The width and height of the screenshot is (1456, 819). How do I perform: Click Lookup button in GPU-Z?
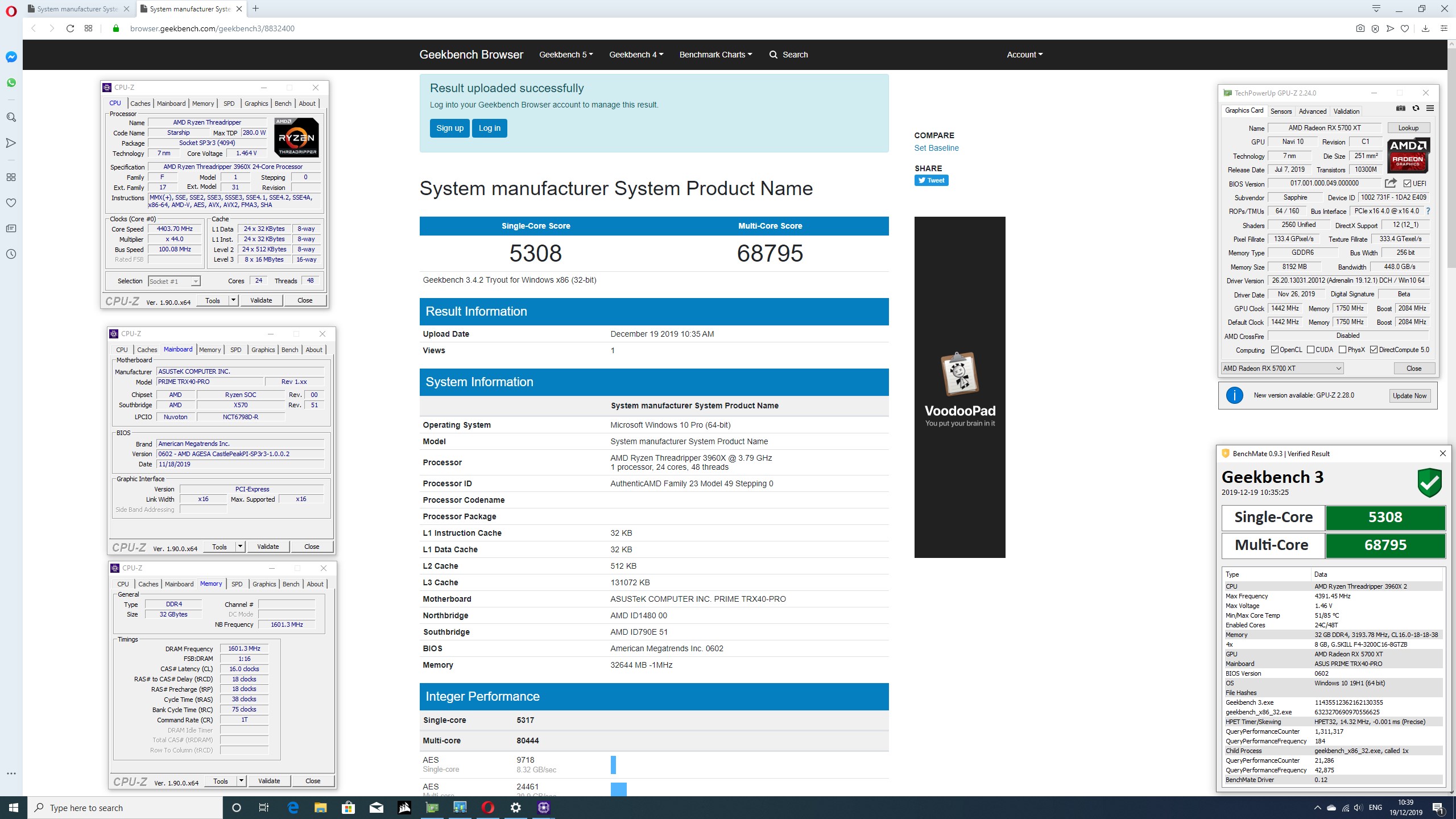1409,128
